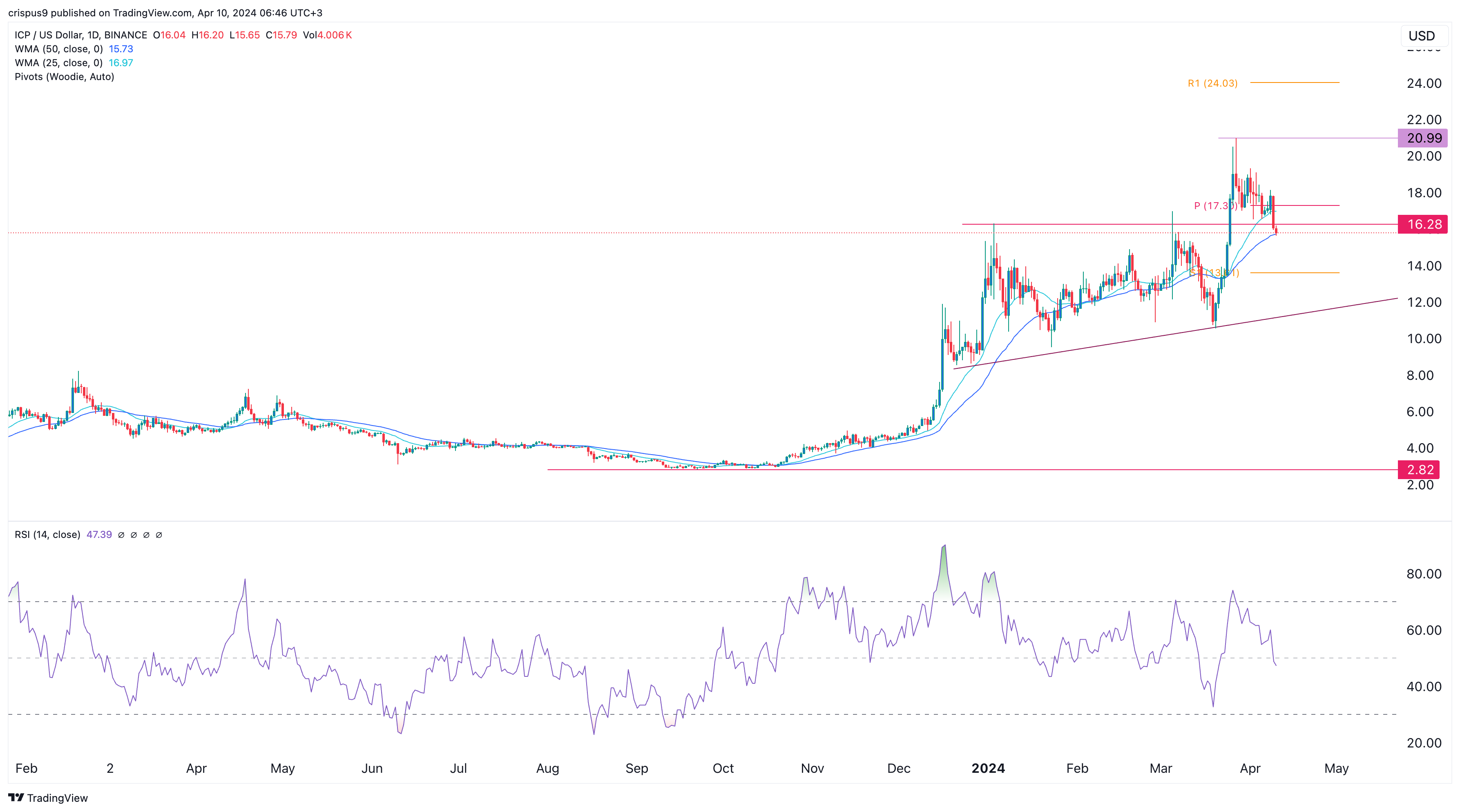Click the 16.28 price level marker
This screenshot has width=1460, height=812.
[1422, 224]
